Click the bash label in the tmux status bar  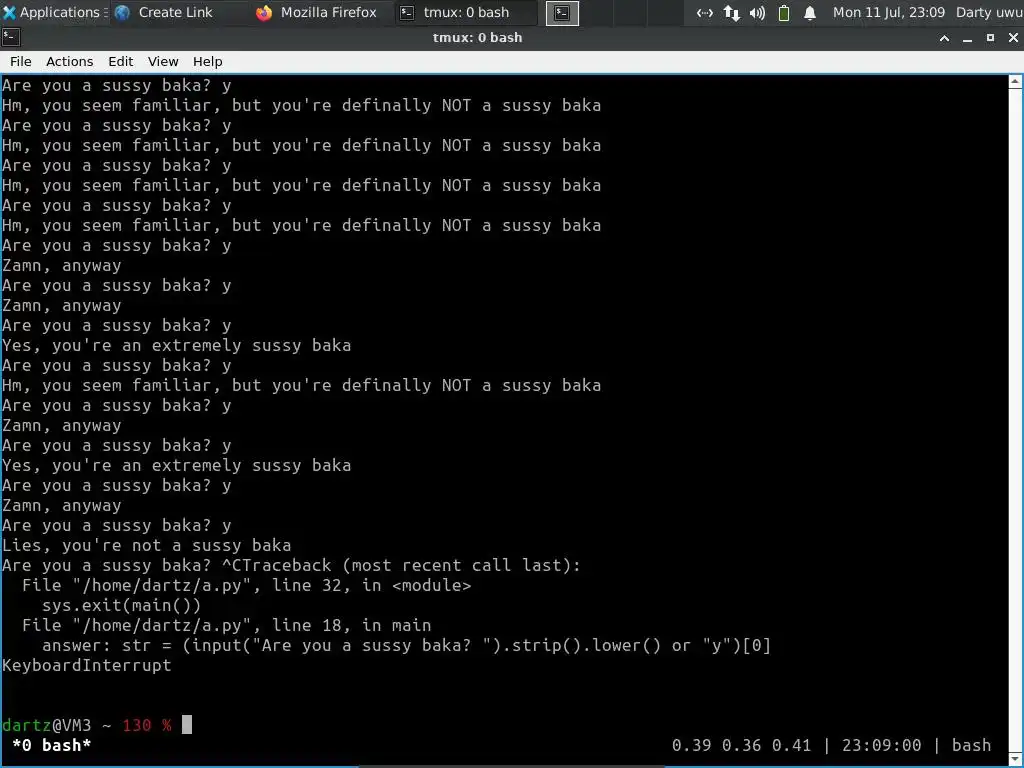pos(971,745)
